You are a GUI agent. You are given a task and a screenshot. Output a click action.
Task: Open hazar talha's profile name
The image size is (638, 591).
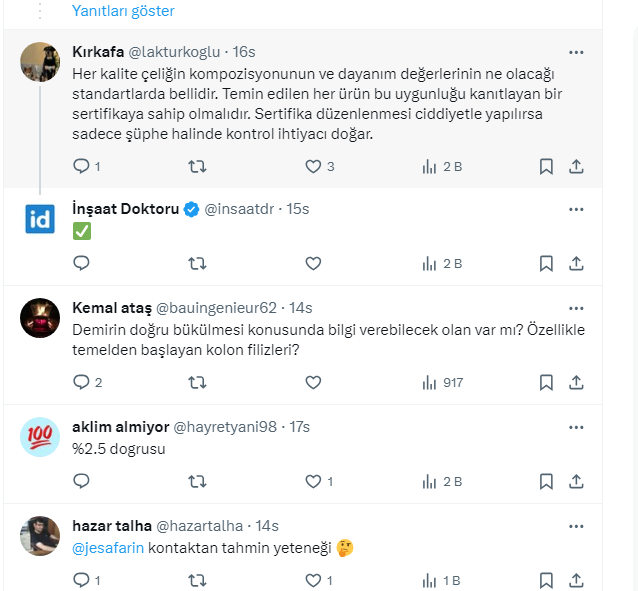[x=112, y=525]
